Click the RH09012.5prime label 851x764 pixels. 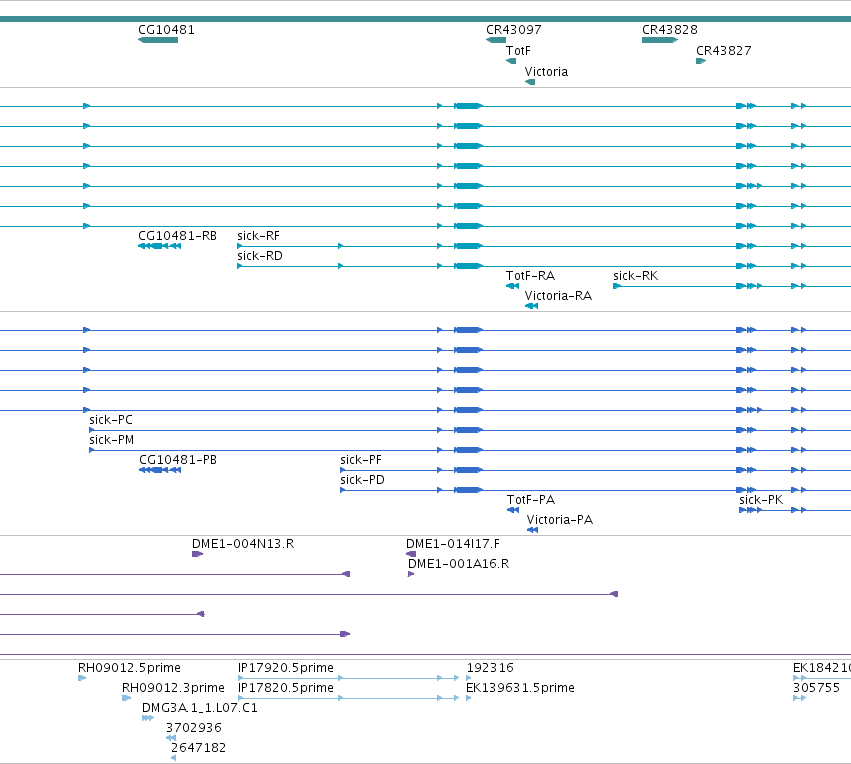pyautogui.click(x=129, y=668)
